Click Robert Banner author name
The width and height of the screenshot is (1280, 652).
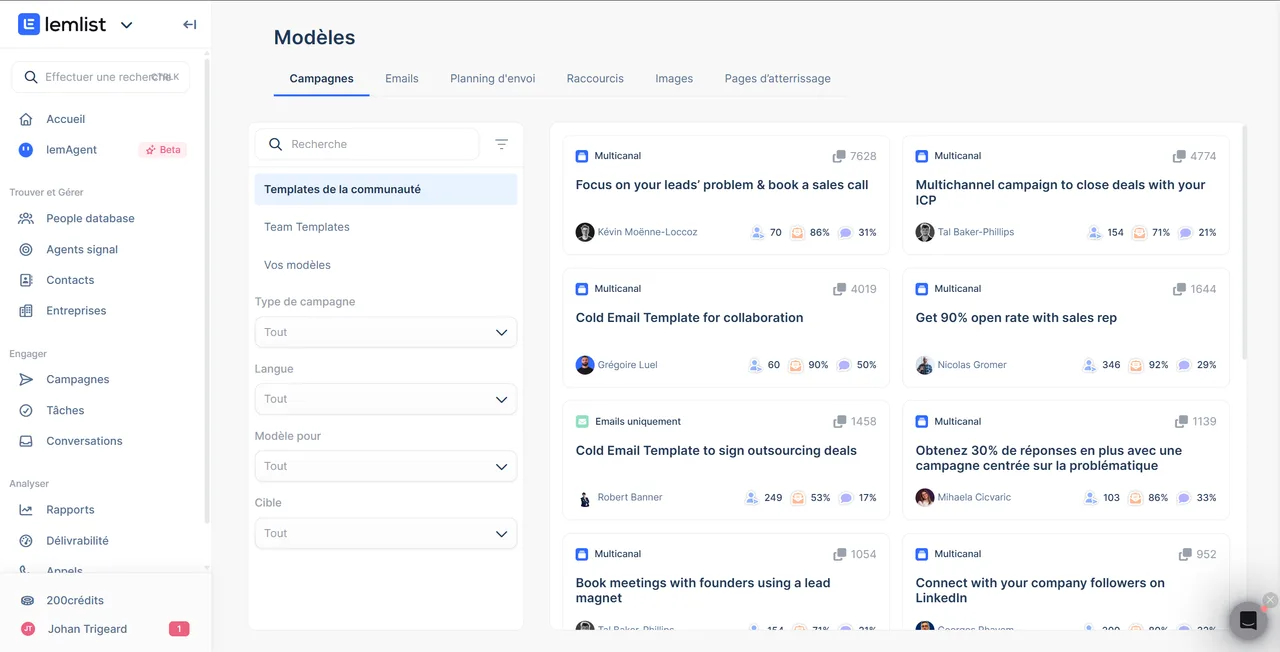(630, 497)
